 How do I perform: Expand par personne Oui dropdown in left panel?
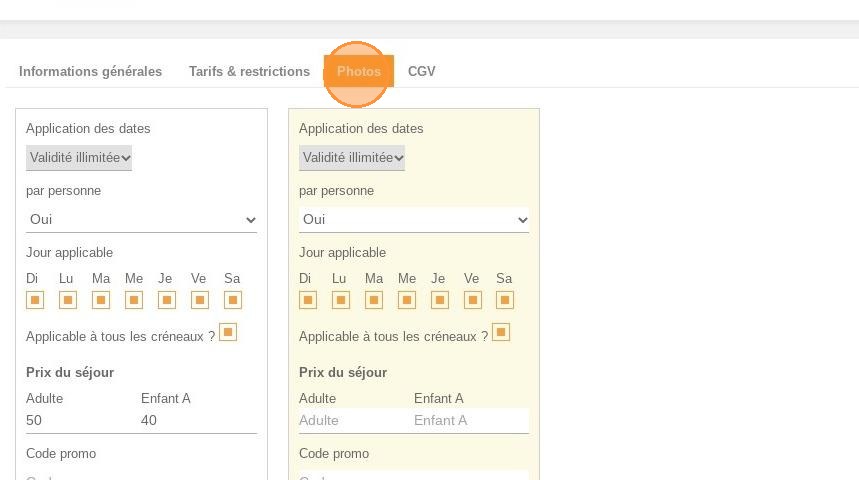(x=141, y=220)
